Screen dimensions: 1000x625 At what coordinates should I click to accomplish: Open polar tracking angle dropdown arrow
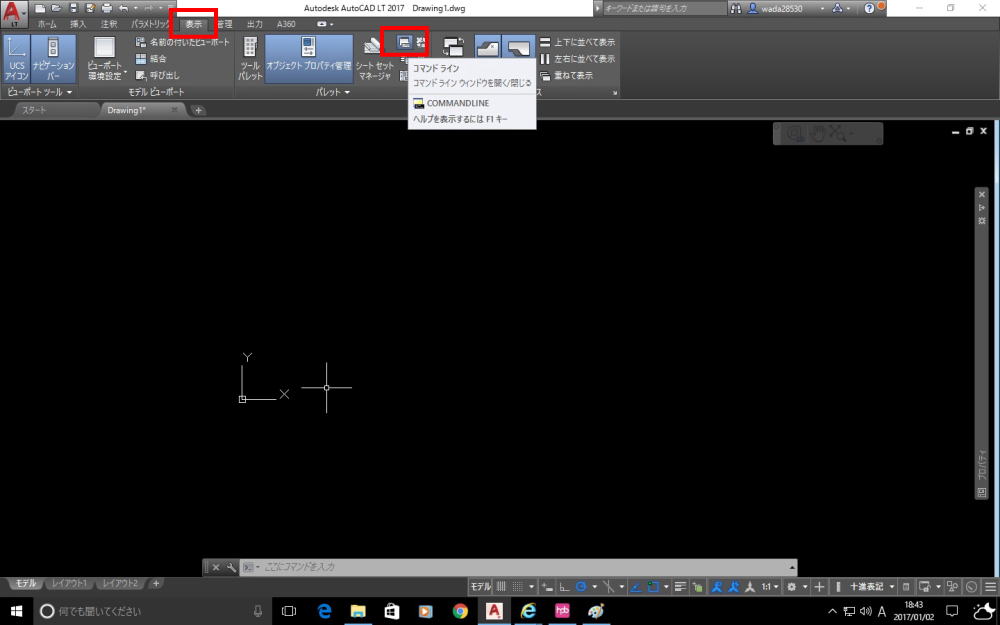(594, 587)
